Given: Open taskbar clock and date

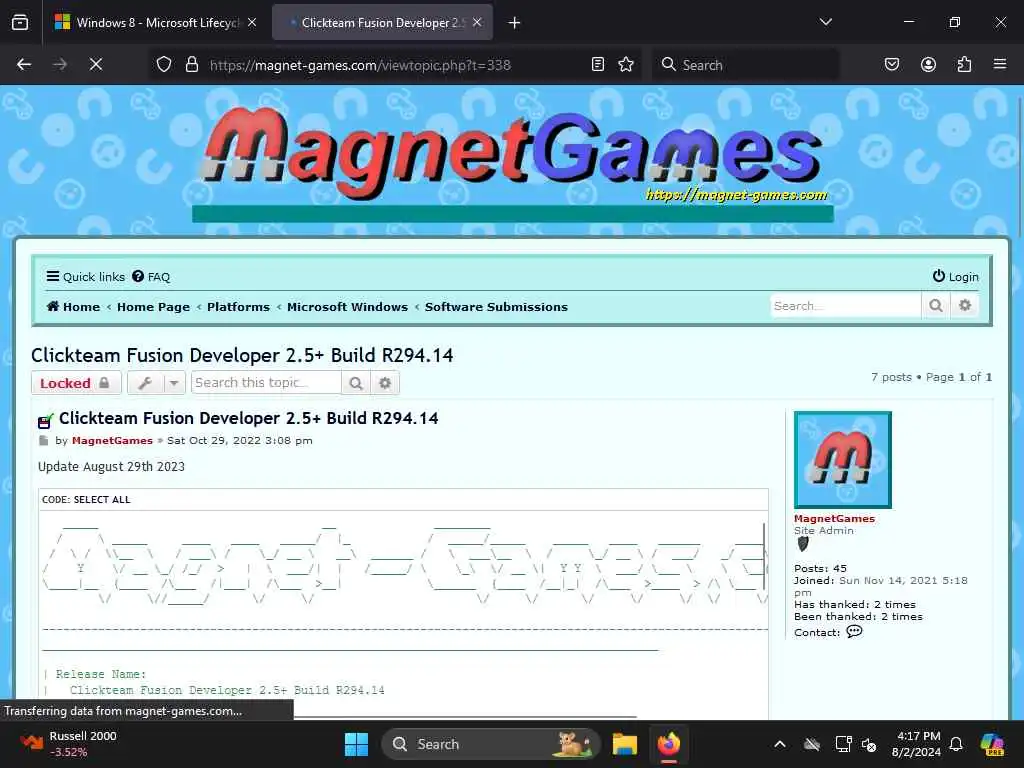Looking at the screenshot, I should (x=916, y=744).
